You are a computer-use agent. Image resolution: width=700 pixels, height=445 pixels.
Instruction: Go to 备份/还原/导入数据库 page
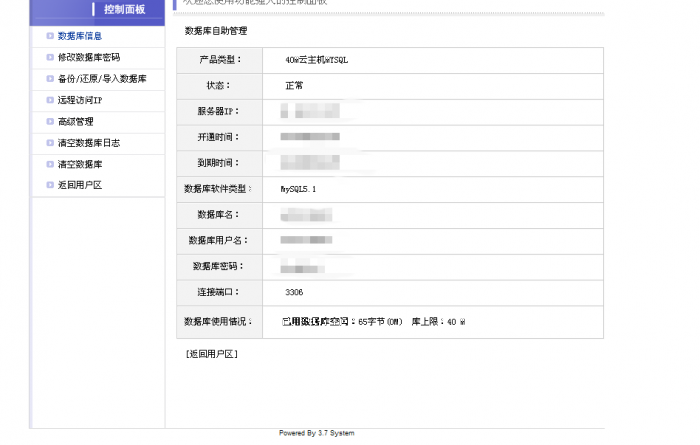tap(102, 79)
